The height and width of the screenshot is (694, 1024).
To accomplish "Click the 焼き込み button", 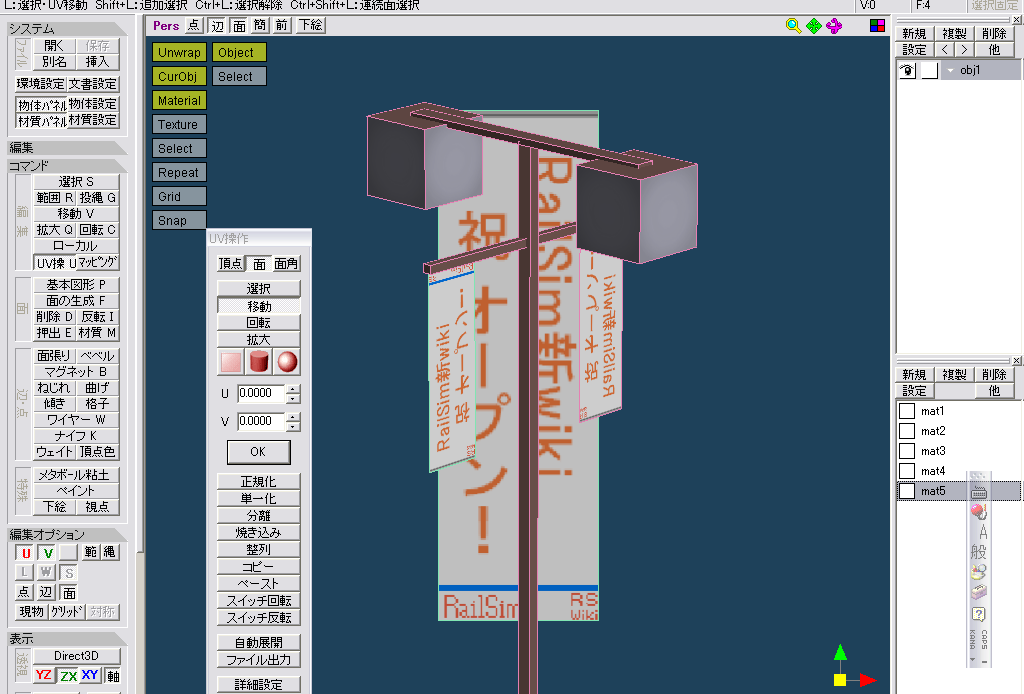I will point(259,533).
